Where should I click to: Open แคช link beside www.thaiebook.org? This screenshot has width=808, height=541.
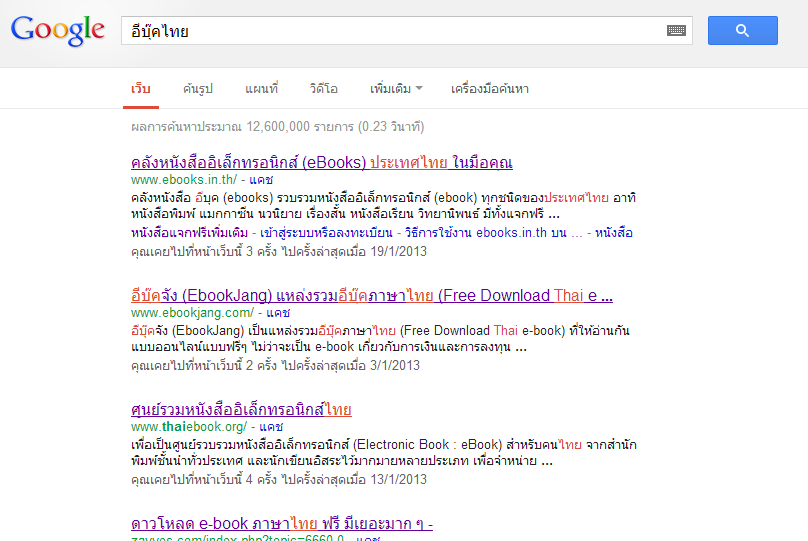(271, 427)
